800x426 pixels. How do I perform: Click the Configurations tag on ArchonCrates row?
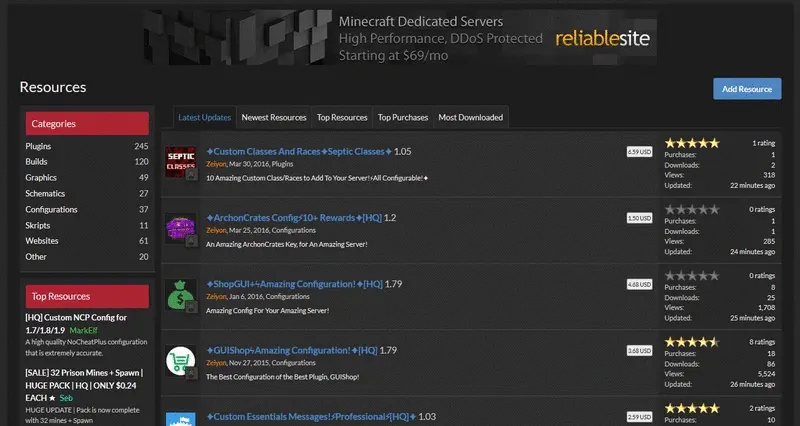pos(293,230)
